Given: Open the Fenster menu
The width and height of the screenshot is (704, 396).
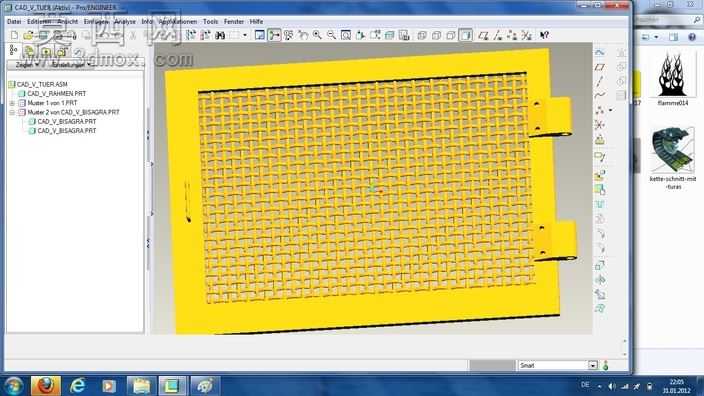Looking at the screenshot, I should tap(233, 22).
